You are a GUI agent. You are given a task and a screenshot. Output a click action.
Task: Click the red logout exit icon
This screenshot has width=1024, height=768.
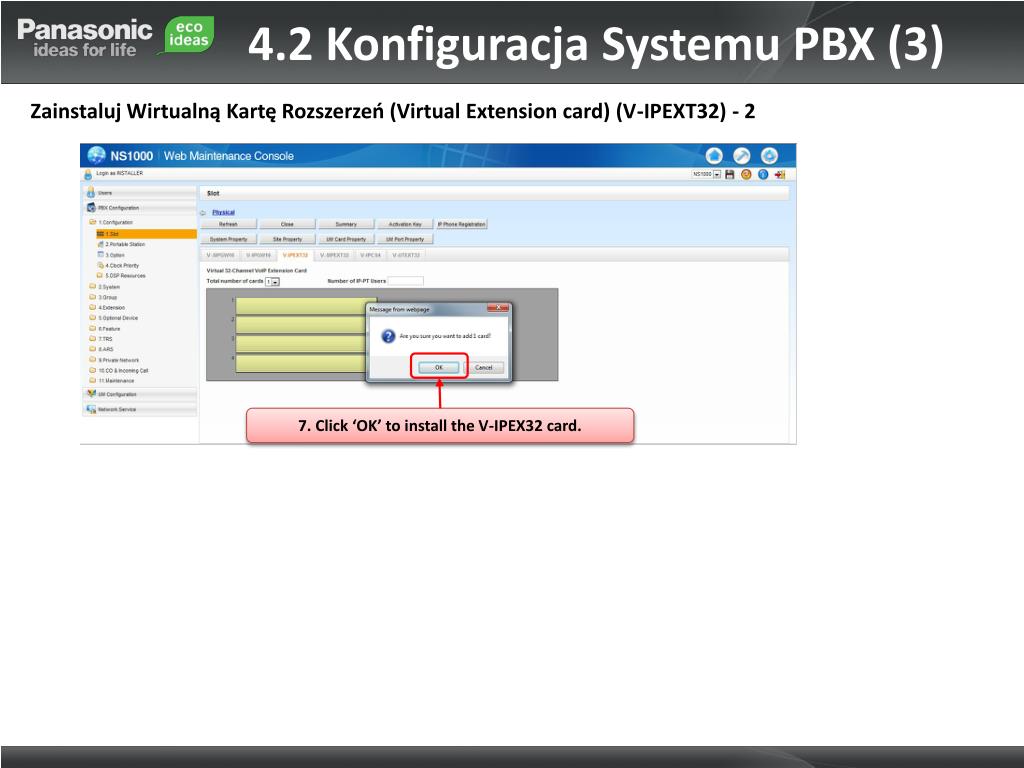coord(780,174)
